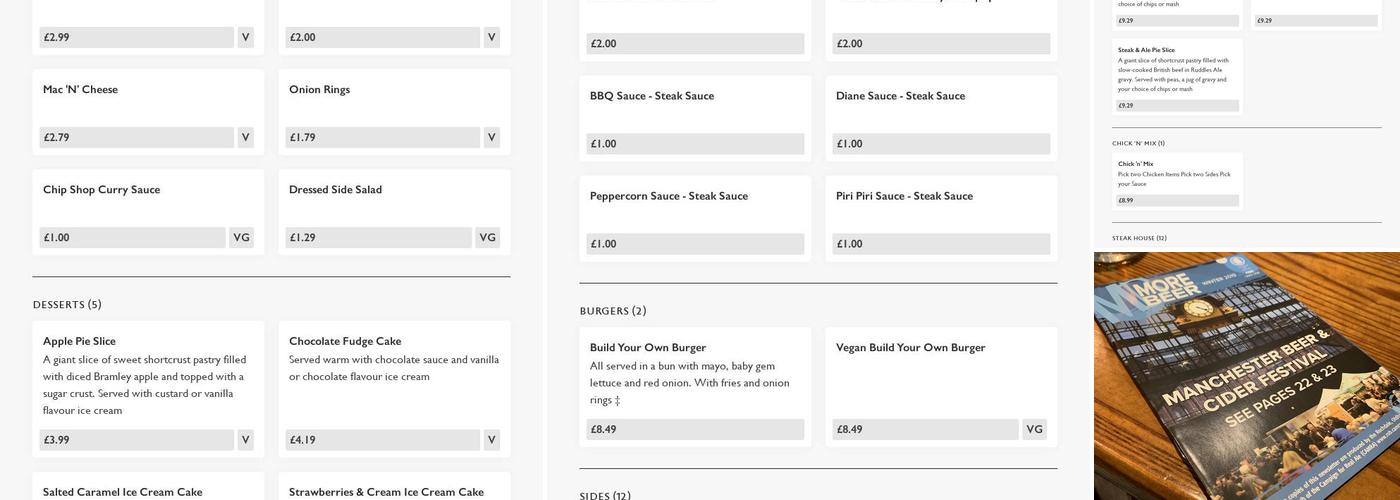Select the Sides (12) section heading
This screenshot has width=1400, height=500.
pos(605,496)
